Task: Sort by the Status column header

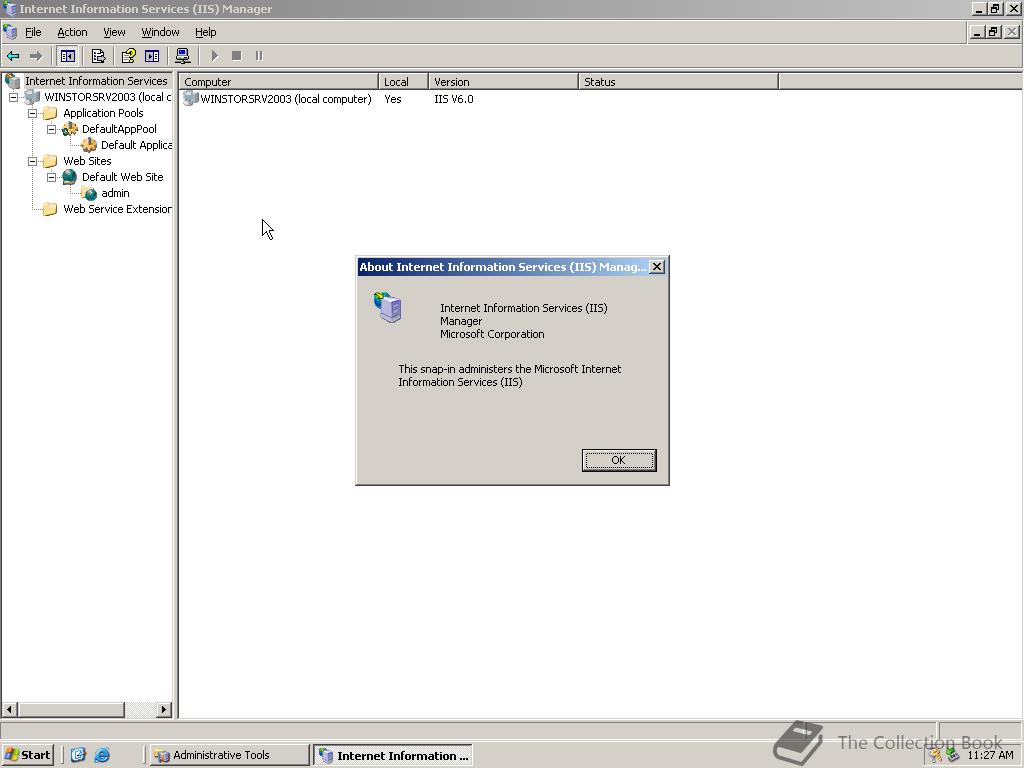Action: [678, 82]
